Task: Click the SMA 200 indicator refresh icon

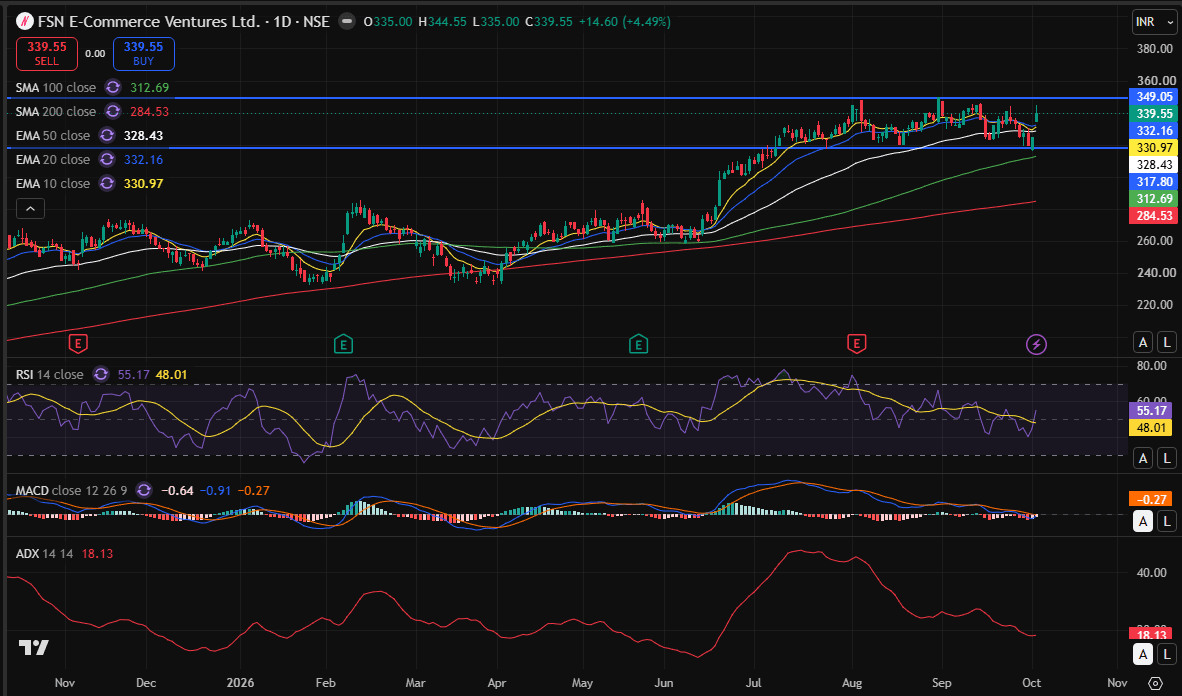Action: [113, 112]
